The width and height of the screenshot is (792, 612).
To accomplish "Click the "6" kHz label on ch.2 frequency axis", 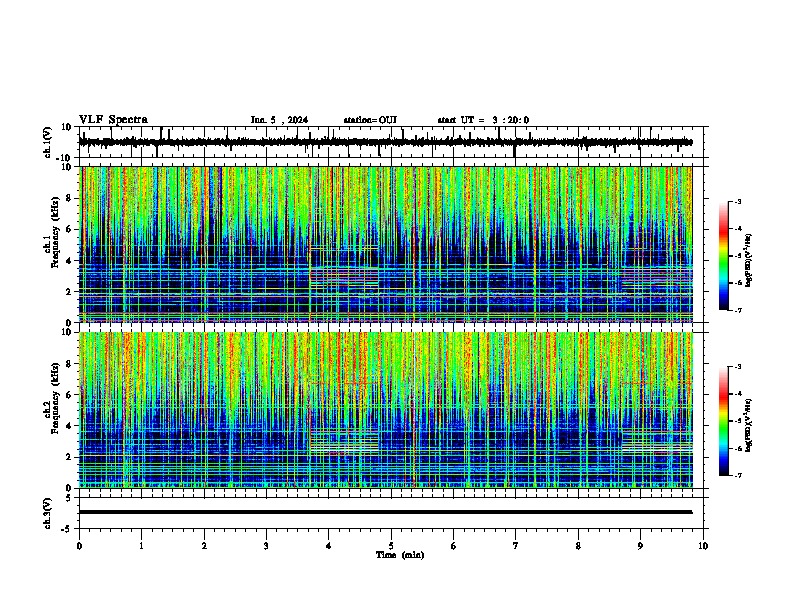I will (69, 395).
